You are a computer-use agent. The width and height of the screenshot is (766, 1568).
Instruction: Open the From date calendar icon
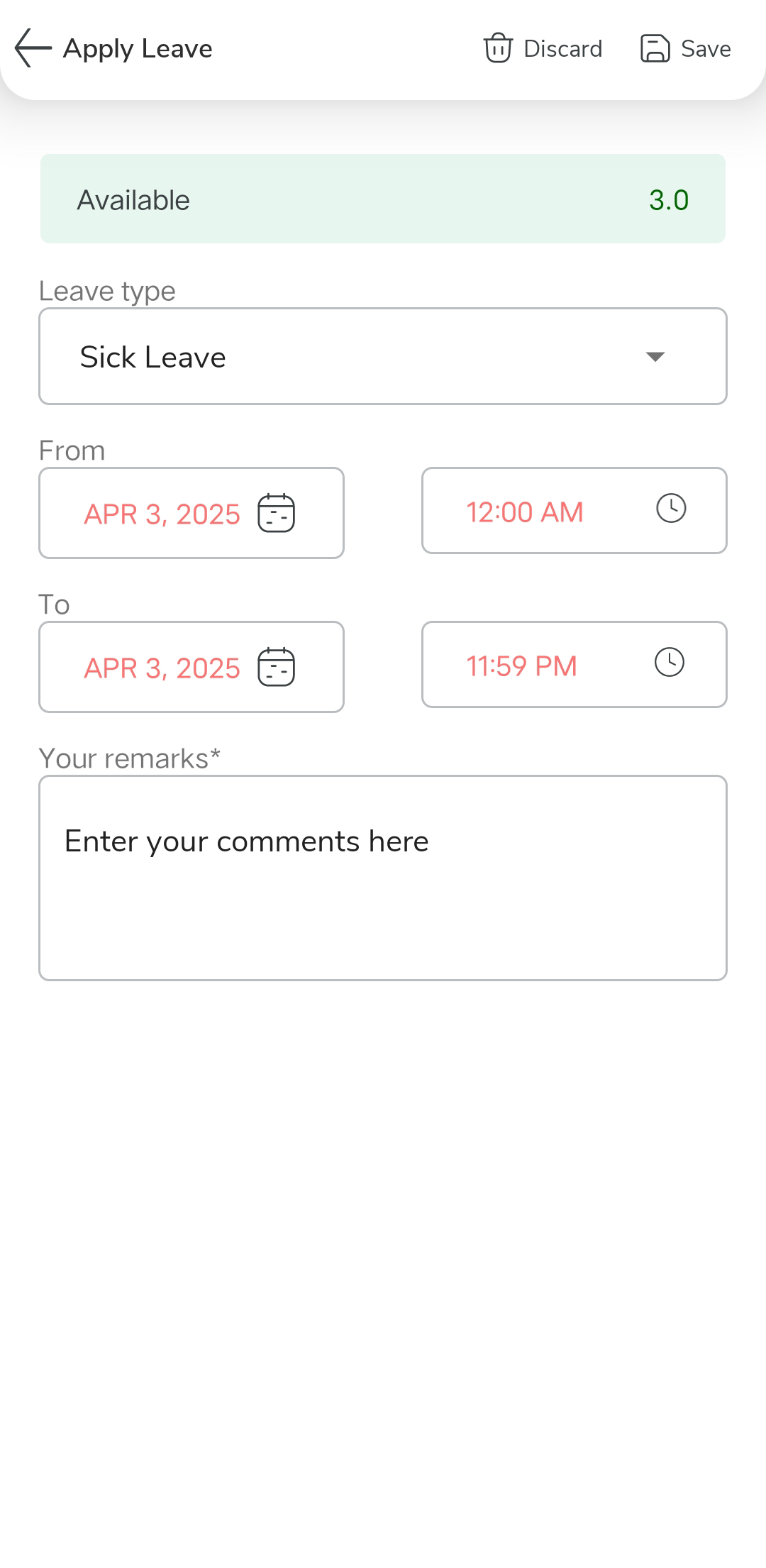pos(276,513)
